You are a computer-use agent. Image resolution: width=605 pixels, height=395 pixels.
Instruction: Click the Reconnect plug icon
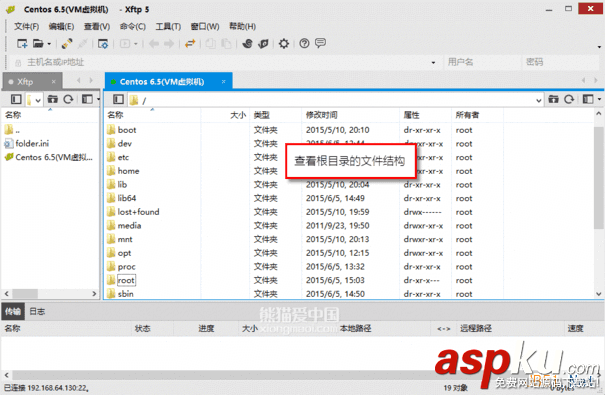[67, 44]
